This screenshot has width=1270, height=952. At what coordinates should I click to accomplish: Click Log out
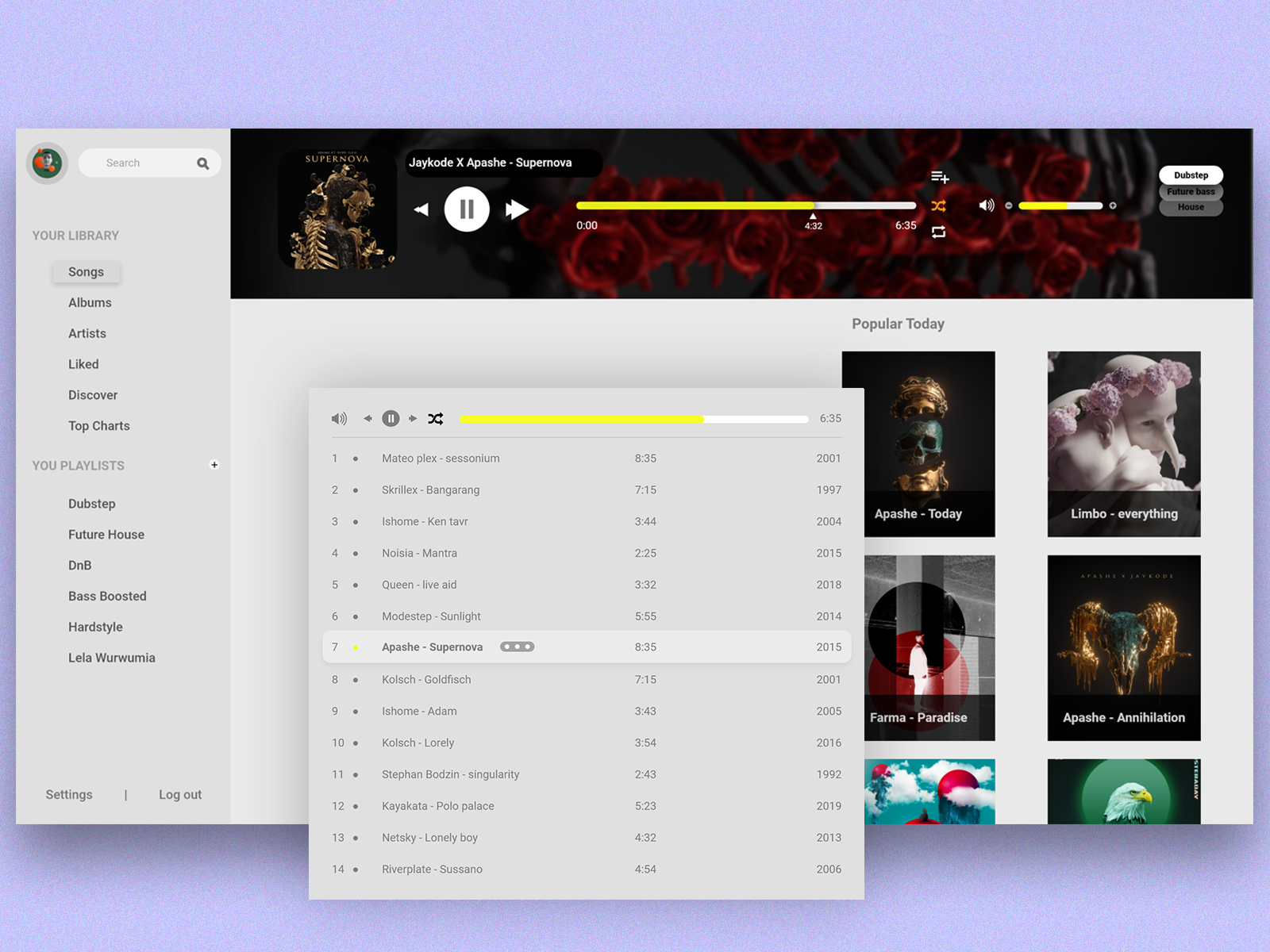(180, 795)
